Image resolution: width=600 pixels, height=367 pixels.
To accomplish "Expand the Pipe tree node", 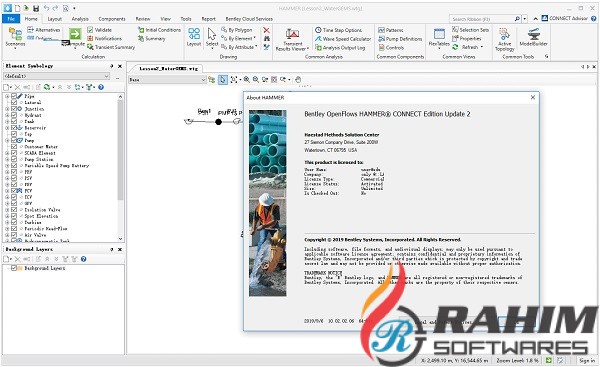I will [x=7, y=96].
